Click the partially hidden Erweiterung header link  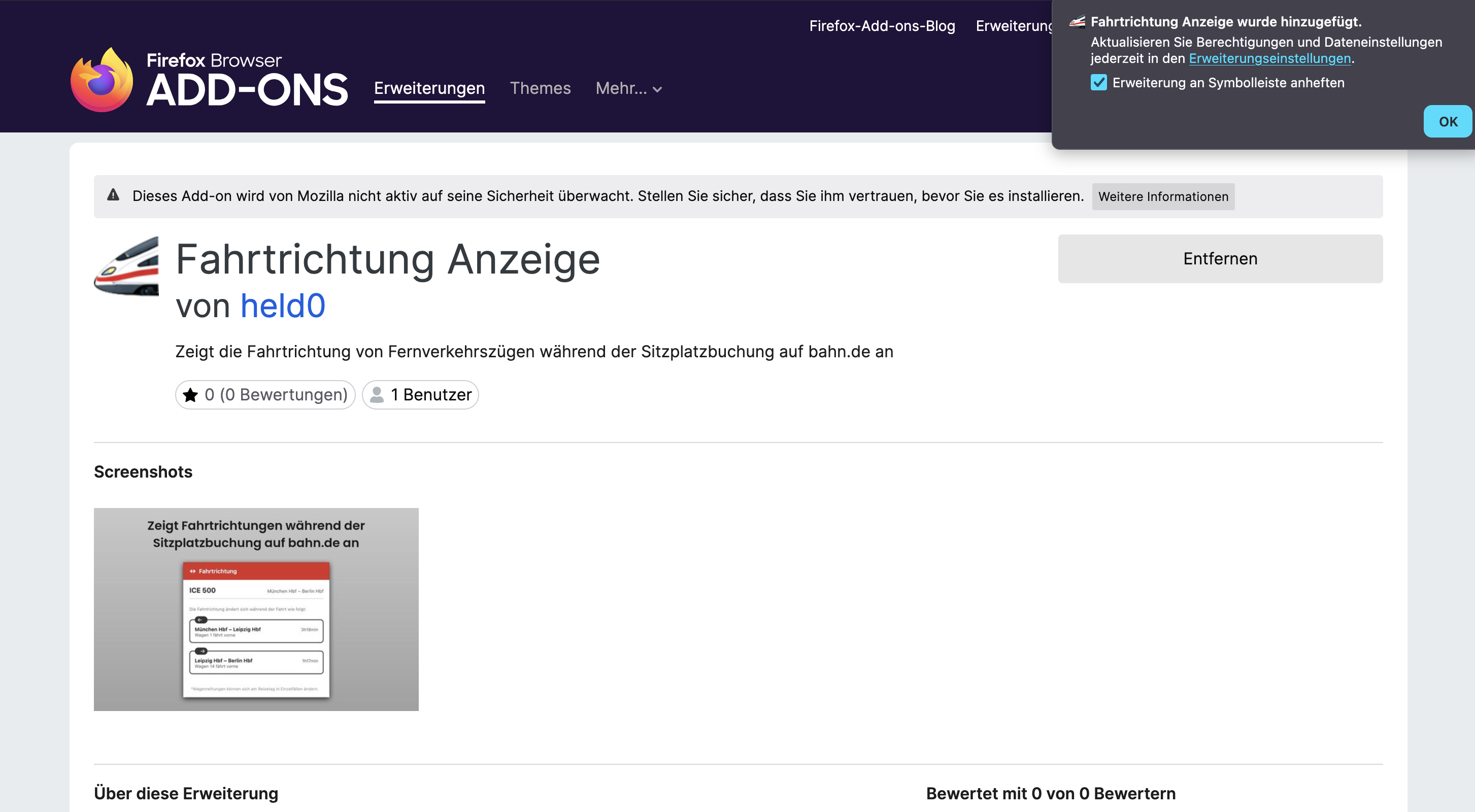[1014, 26]
